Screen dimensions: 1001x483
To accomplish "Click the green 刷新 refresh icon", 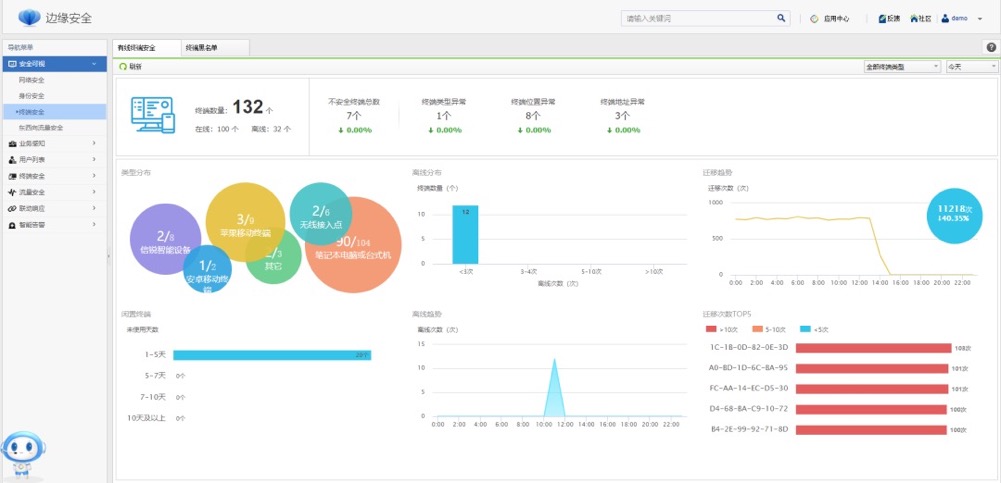I will tap(123, 66).
